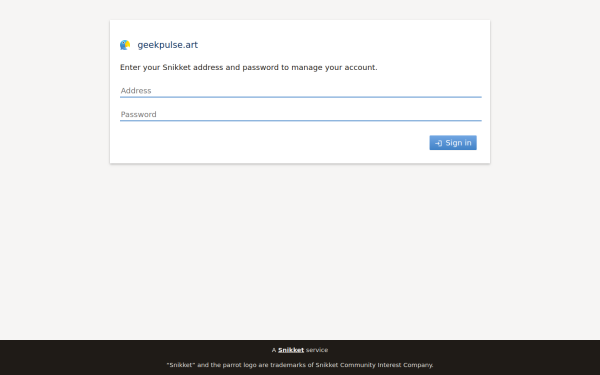The image size is (600, 375).
Task: Click the word "account" in instructions
Action: (x=360, y=67)
